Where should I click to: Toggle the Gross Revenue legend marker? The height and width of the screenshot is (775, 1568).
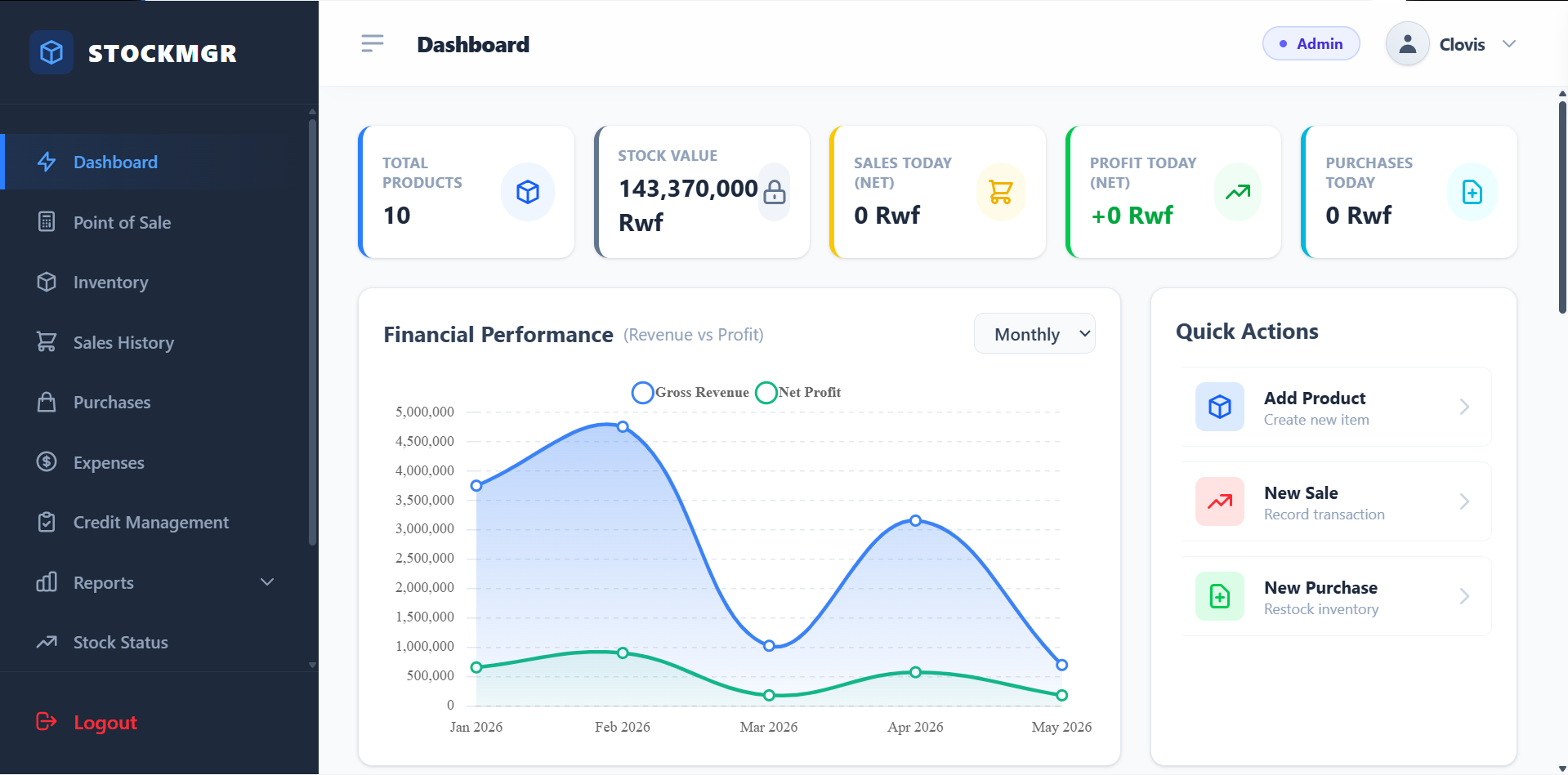[x=643, y=393]
